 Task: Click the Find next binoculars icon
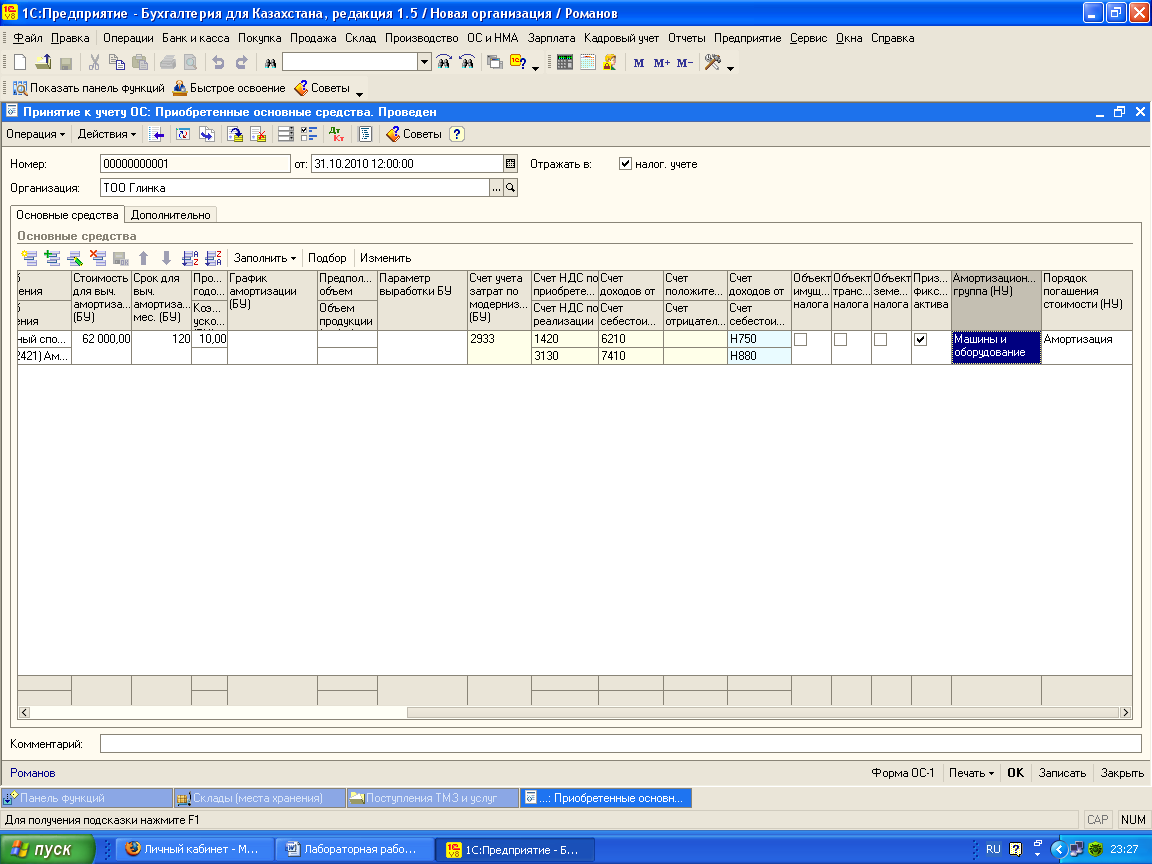point(444,62)
